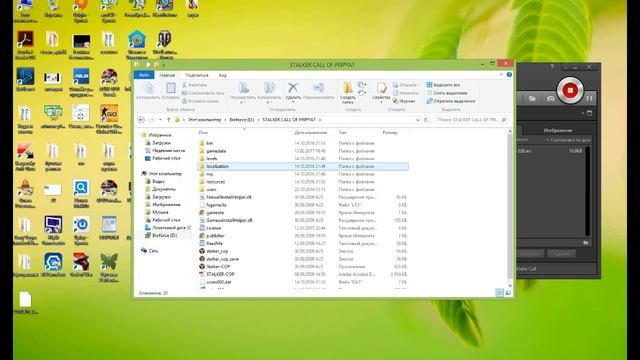Click the Explorer vertical scrollbar
The height and width of the screenshot is (360, 640).
click(510, 208)
